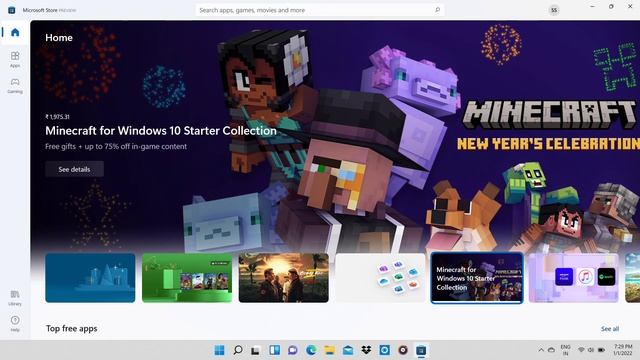Click the Top free apps heading
Screen dimensions: 640x360
point(71,329)
